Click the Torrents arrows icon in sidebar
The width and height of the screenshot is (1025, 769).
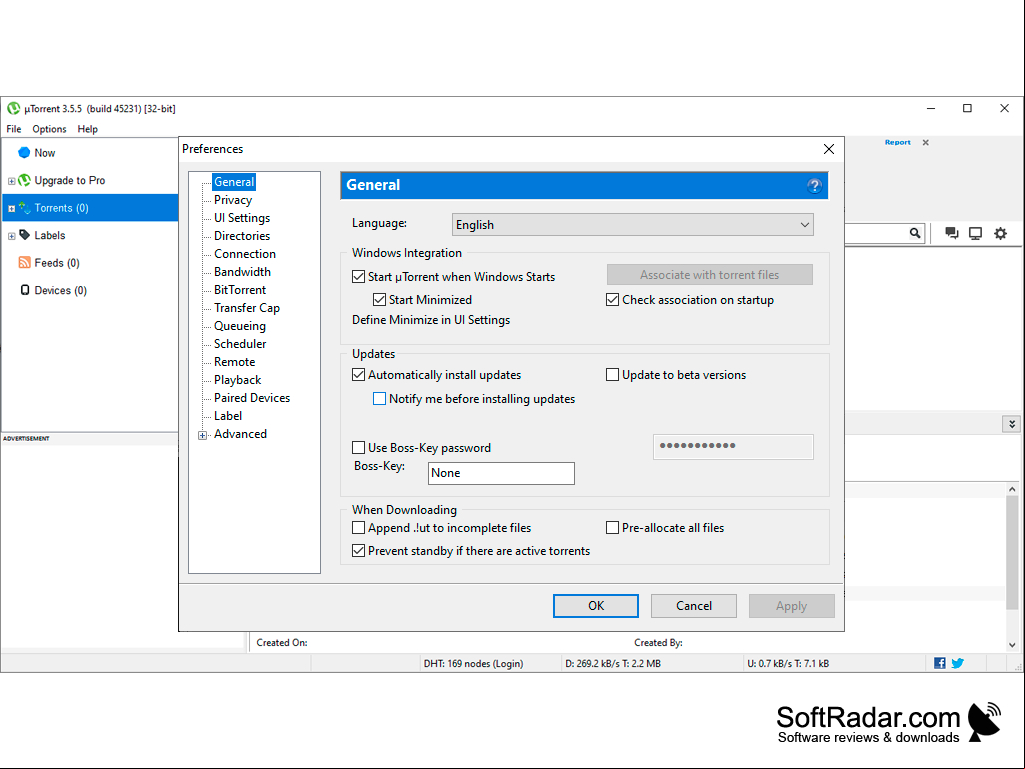[x=24, y=208]
